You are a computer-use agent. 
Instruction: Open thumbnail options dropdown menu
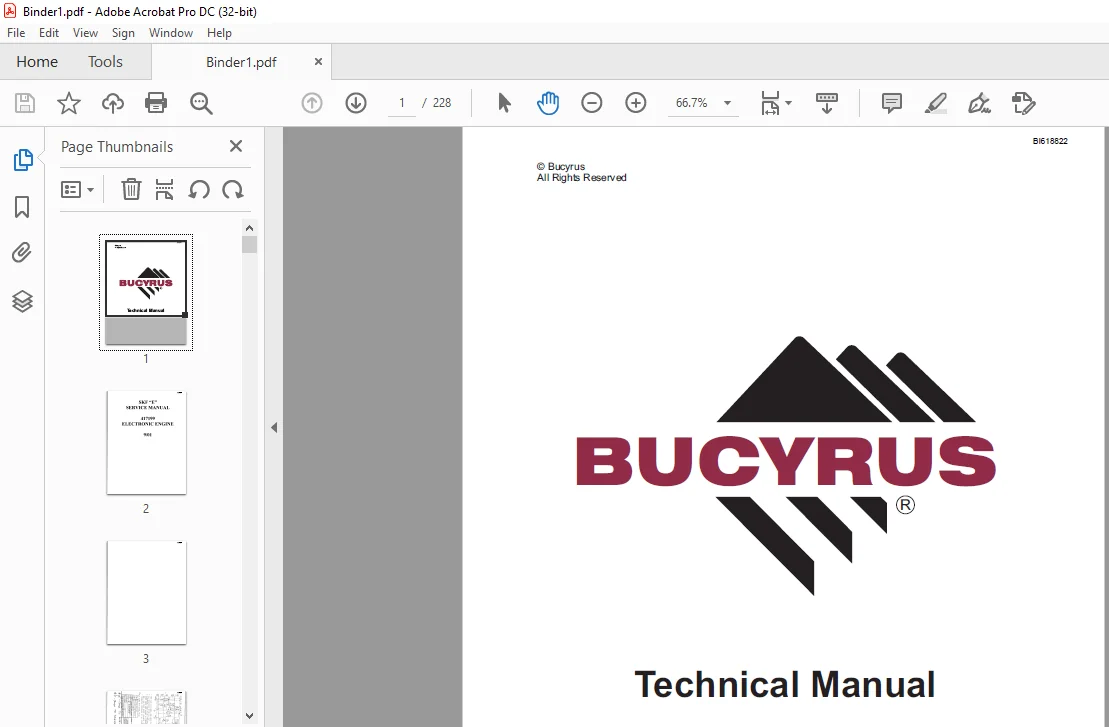[77, 190]
